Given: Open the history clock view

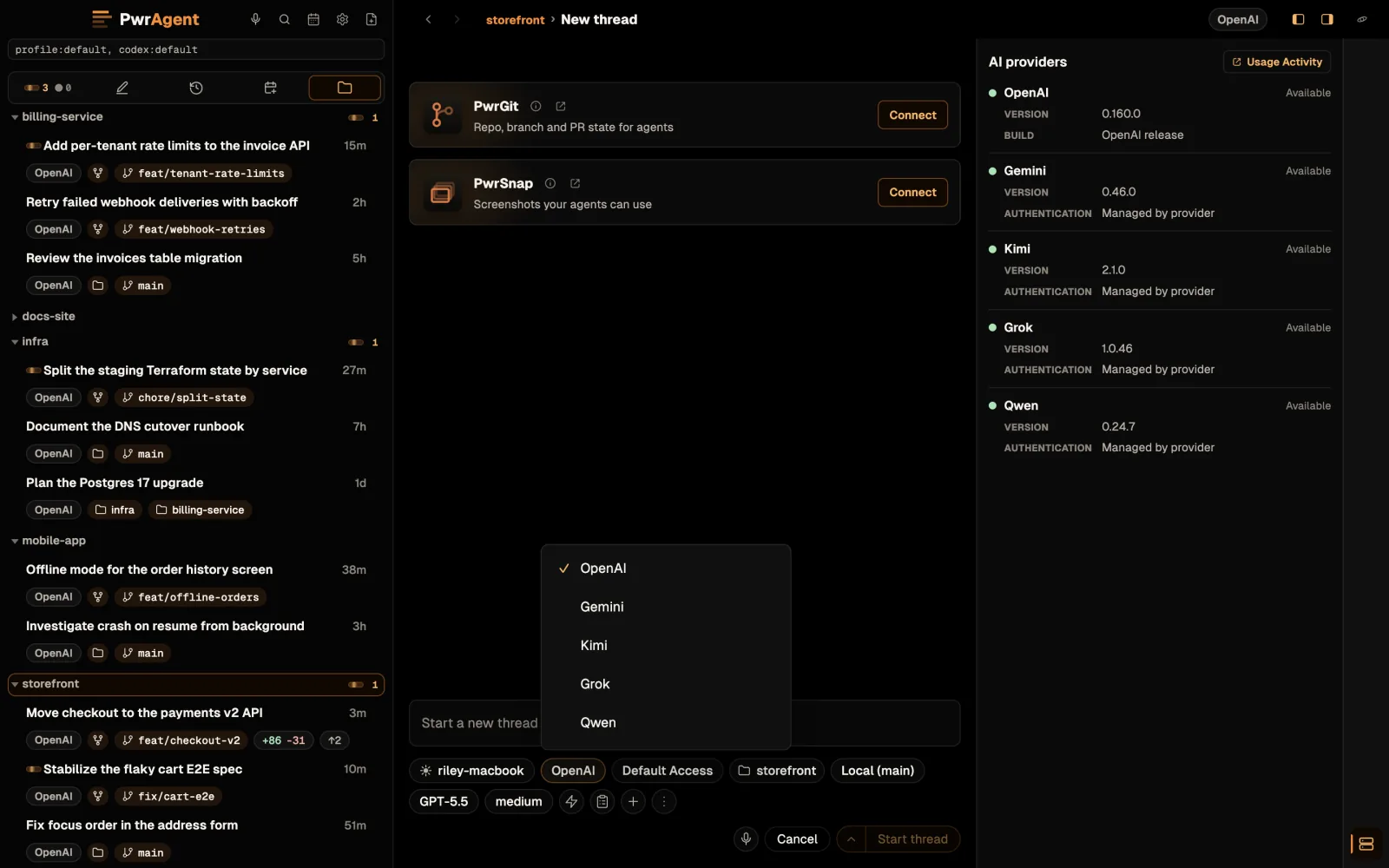Looking at the screenshot, I should pyautogui.click(x=196, y=88).
